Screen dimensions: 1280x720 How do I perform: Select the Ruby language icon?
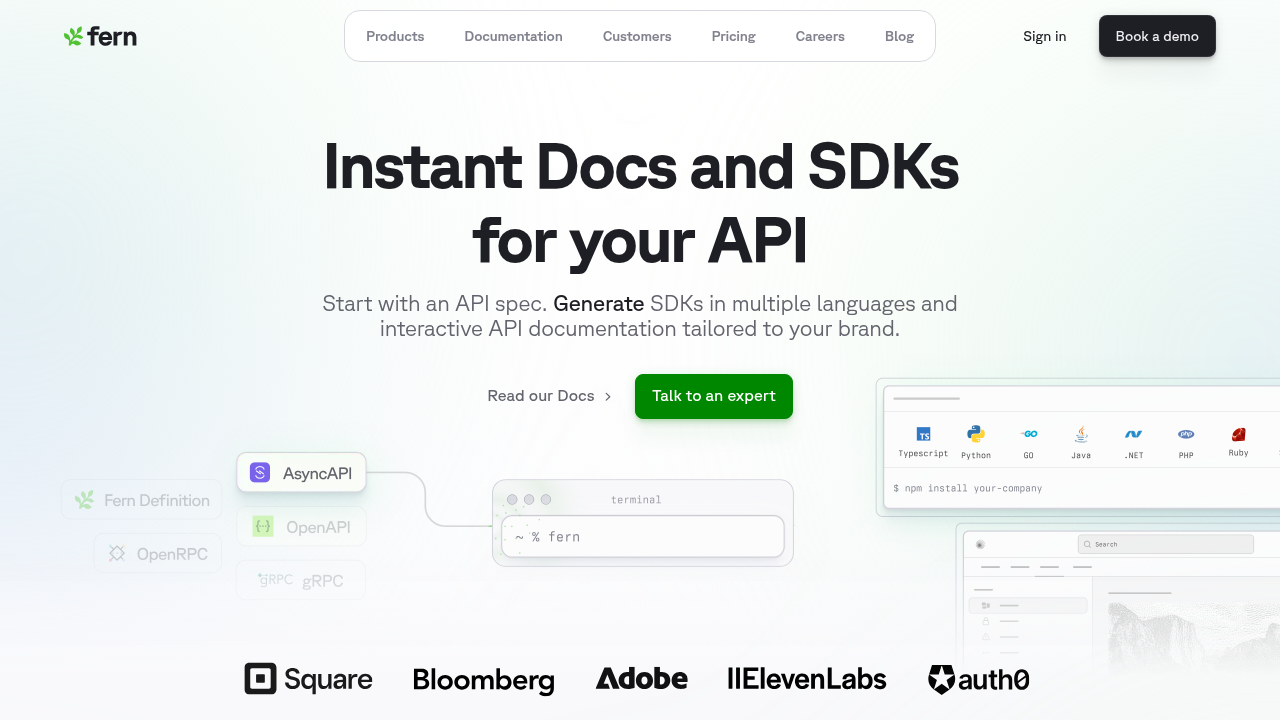pyautogui.click(x=1238, y=434)
